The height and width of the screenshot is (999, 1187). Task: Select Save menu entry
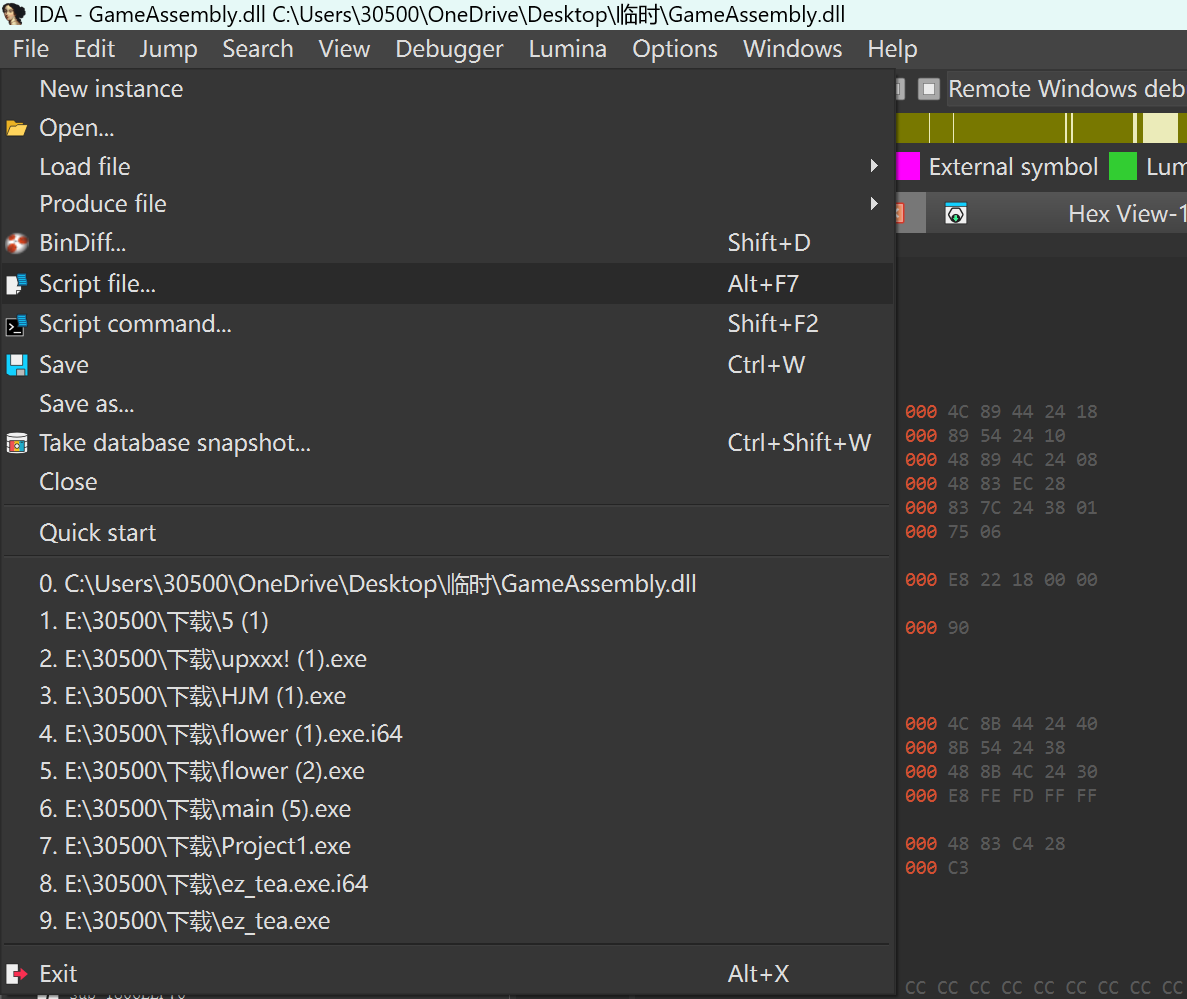coord(447,365)
